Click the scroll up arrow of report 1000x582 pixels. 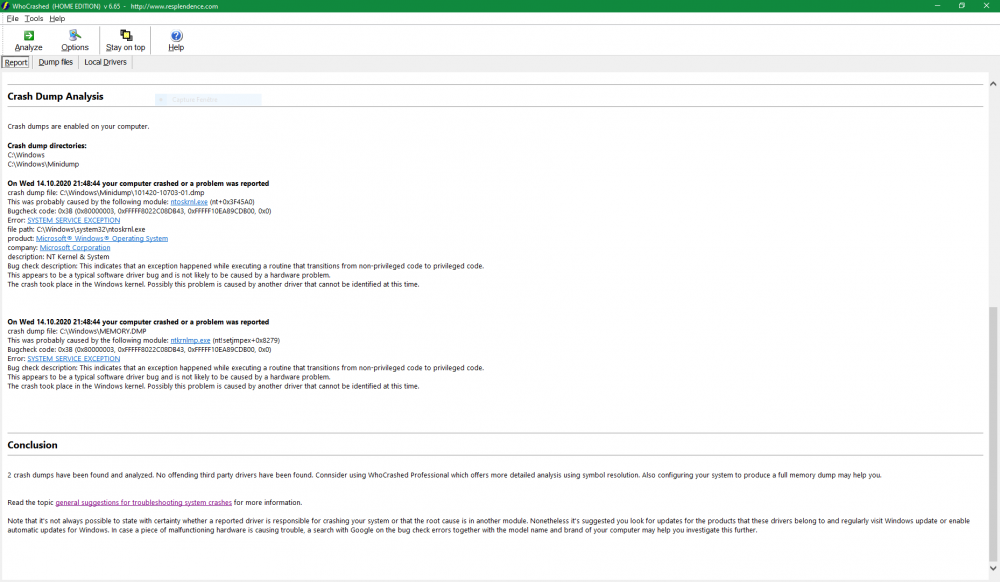(x=993, y=84)
